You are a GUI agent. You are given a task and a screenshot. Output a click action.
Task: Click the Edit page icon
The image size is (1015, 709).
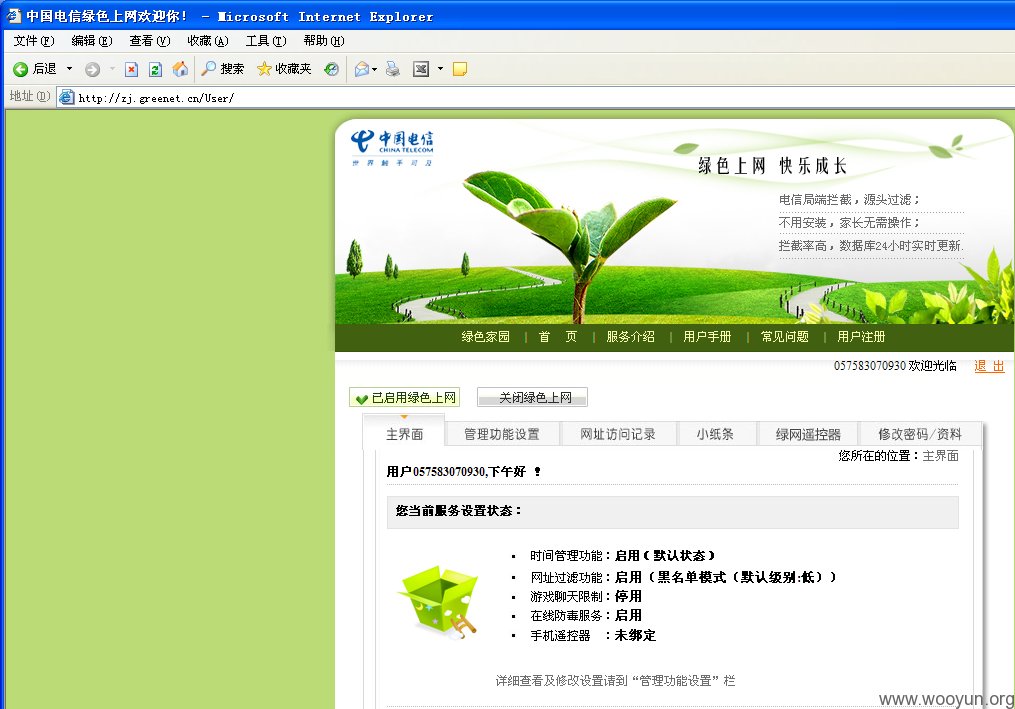coord(421,69)
